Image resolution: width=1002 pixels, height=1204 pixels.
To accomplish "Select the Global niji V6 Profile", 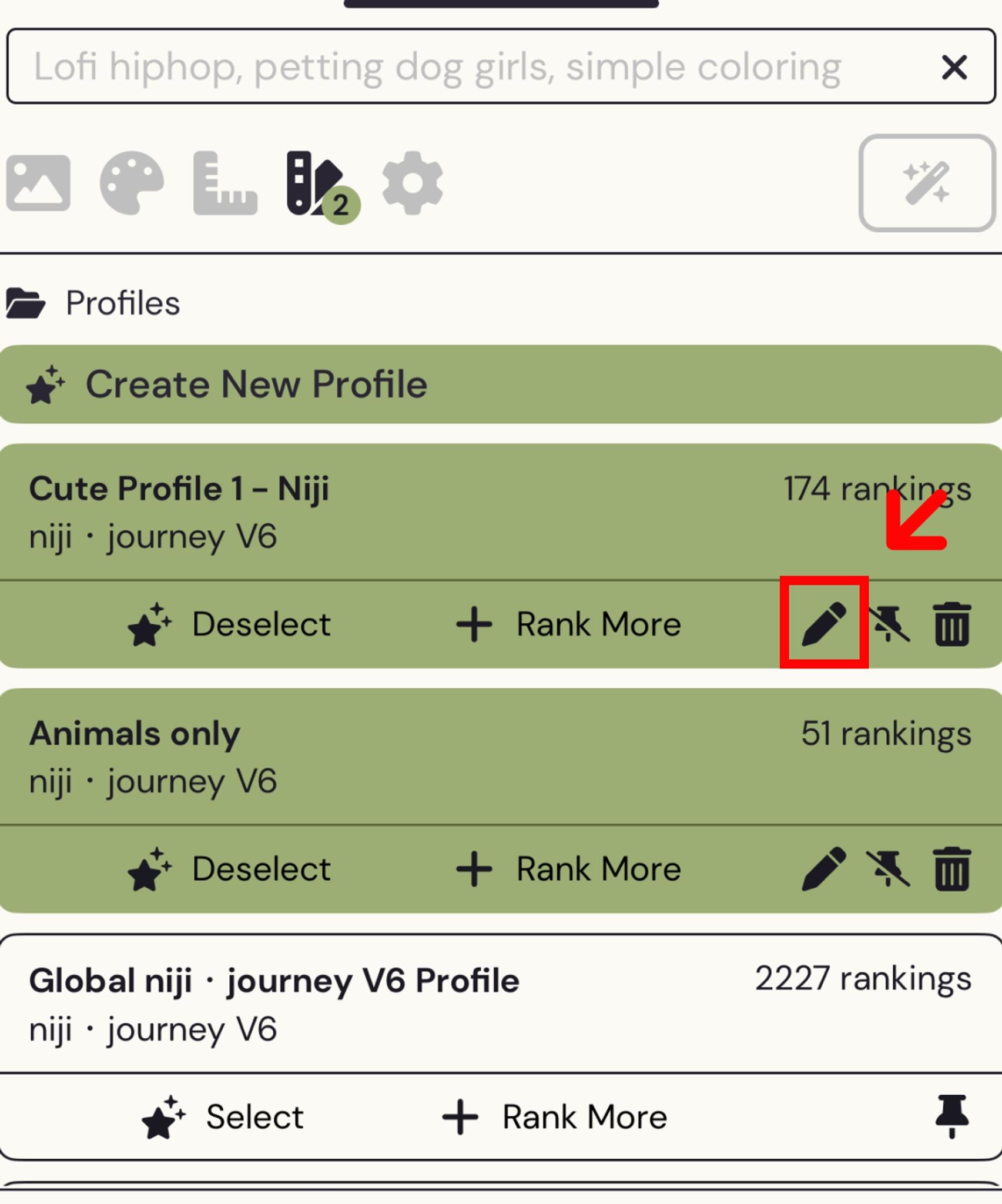I will click(222, 1117).
